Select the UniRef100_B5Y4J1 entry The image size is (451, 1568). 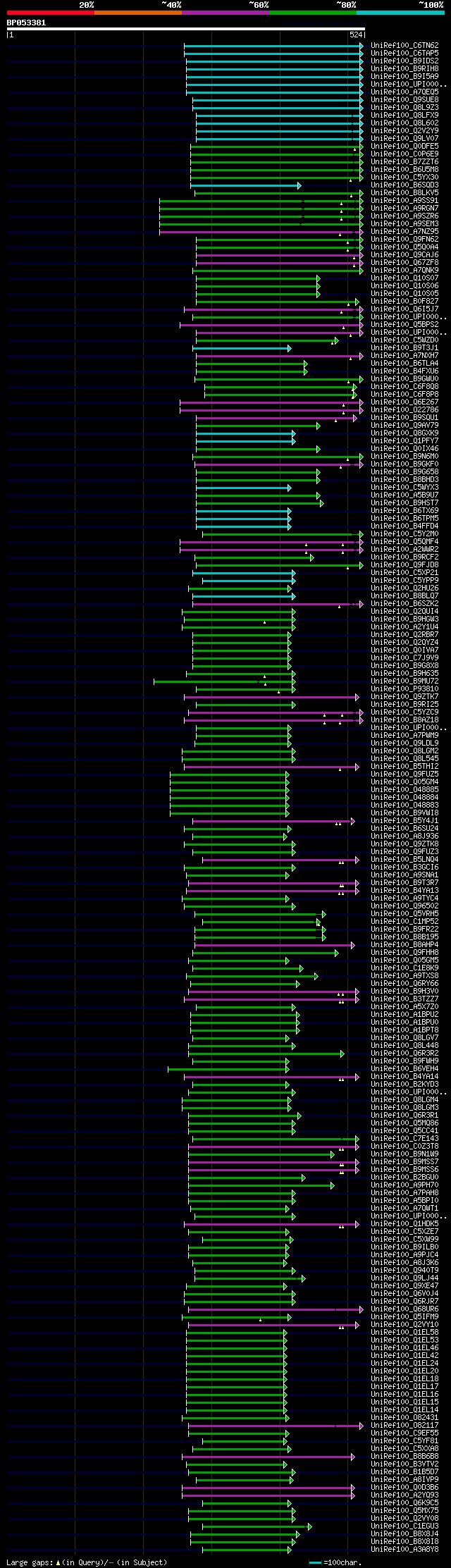[x=404, y=821]
